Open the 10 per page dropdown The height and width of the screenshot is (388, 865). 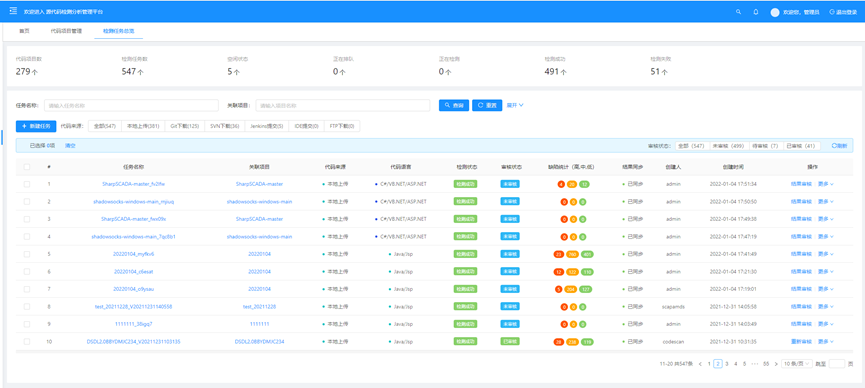[797, 364]
